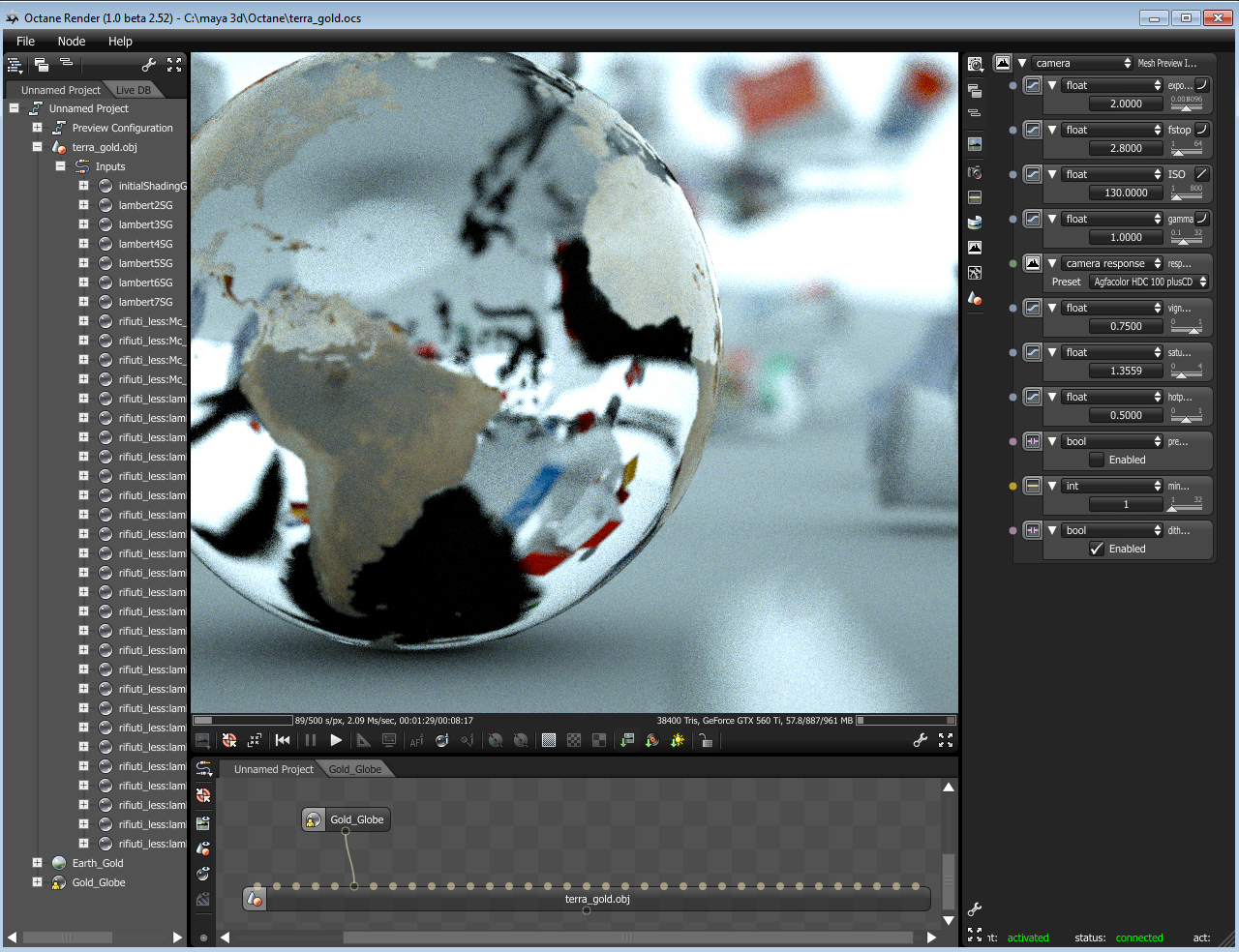
Task: Select the terra_gold.obj node in graph editor
Action: 587,899
